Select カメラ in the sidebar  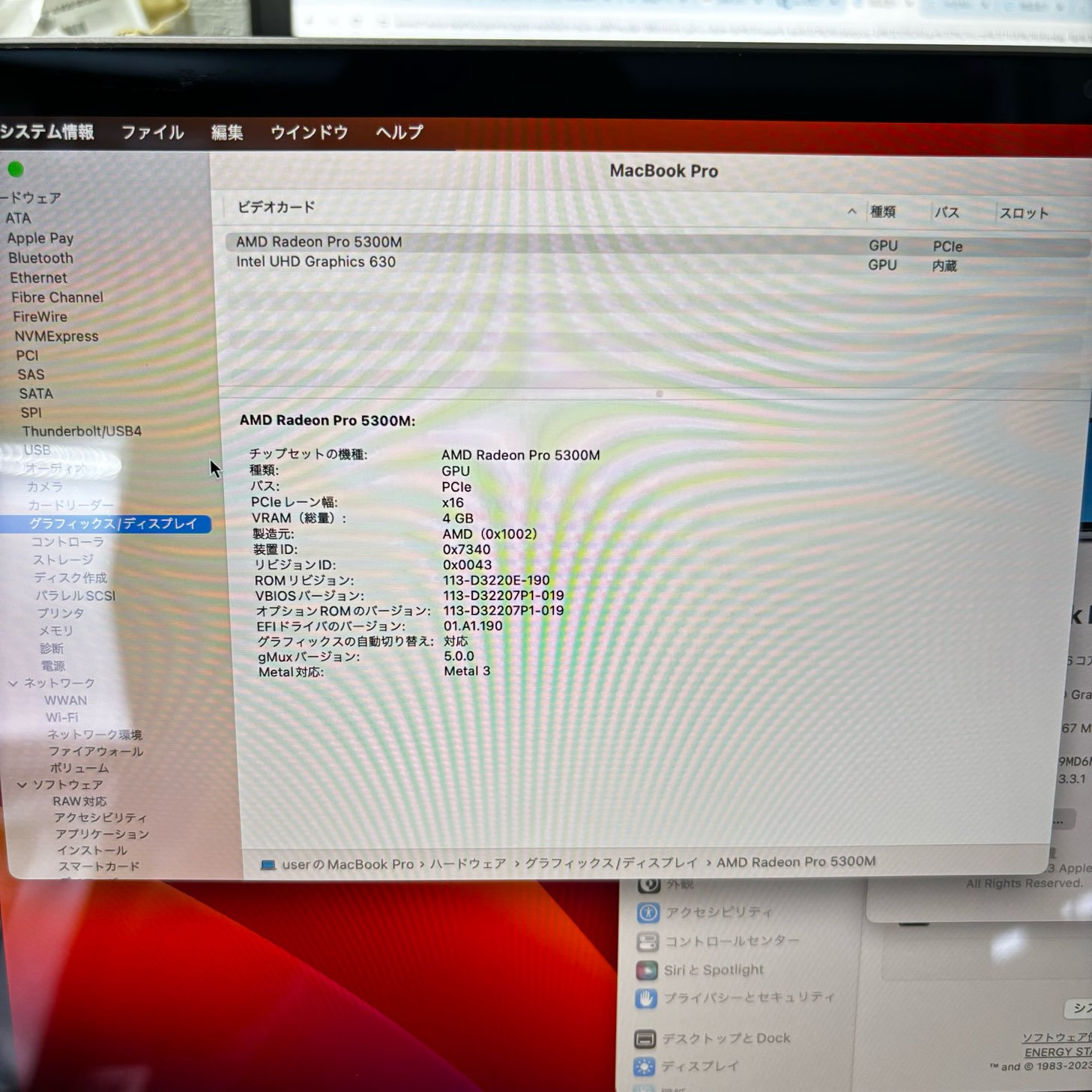(45, 486)
